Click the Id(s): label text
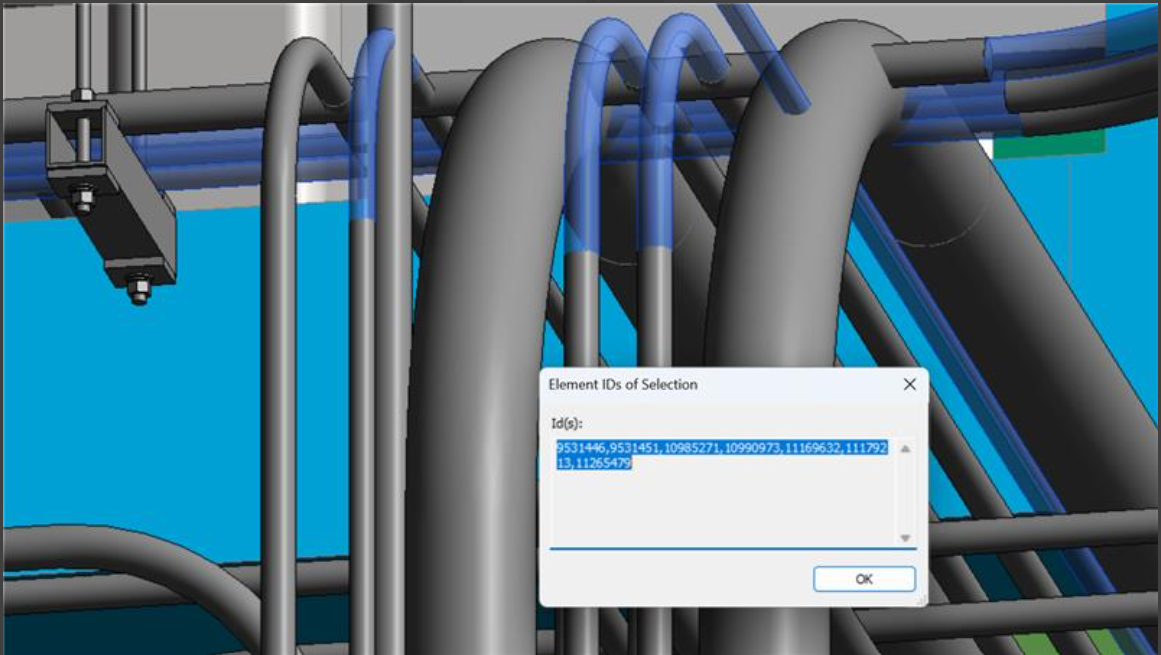This screenshot has height=655, width=1161. [566, 423]
